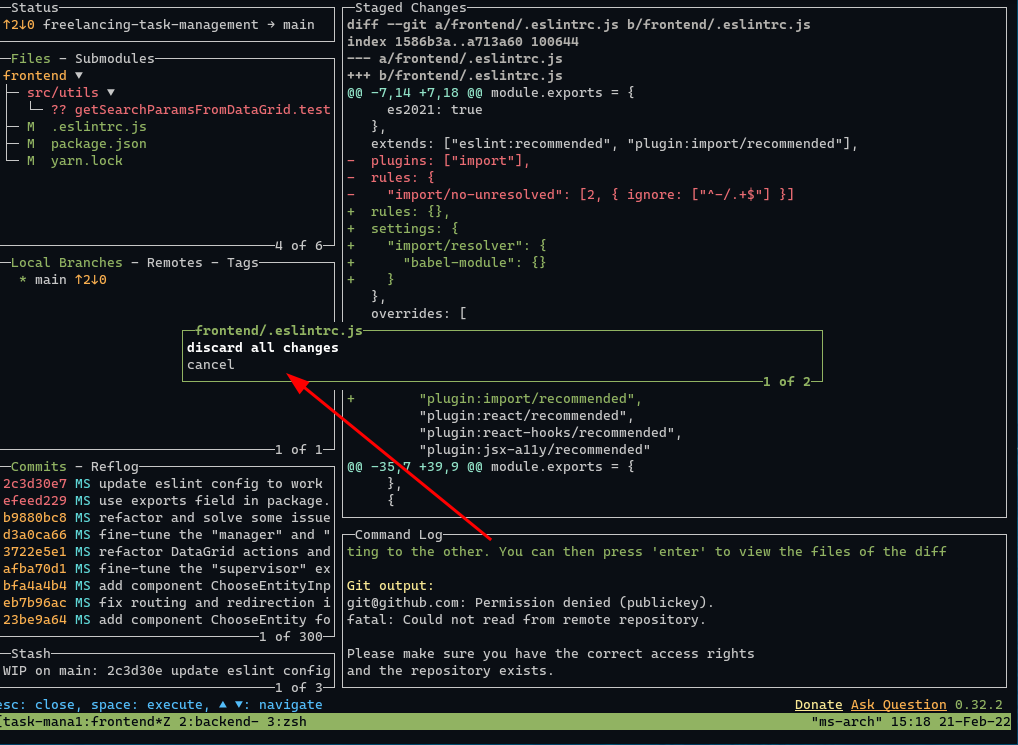This screenshot has width=1018, height=745.
Task: Select the Local Branches tab
Action: point(66,263)
